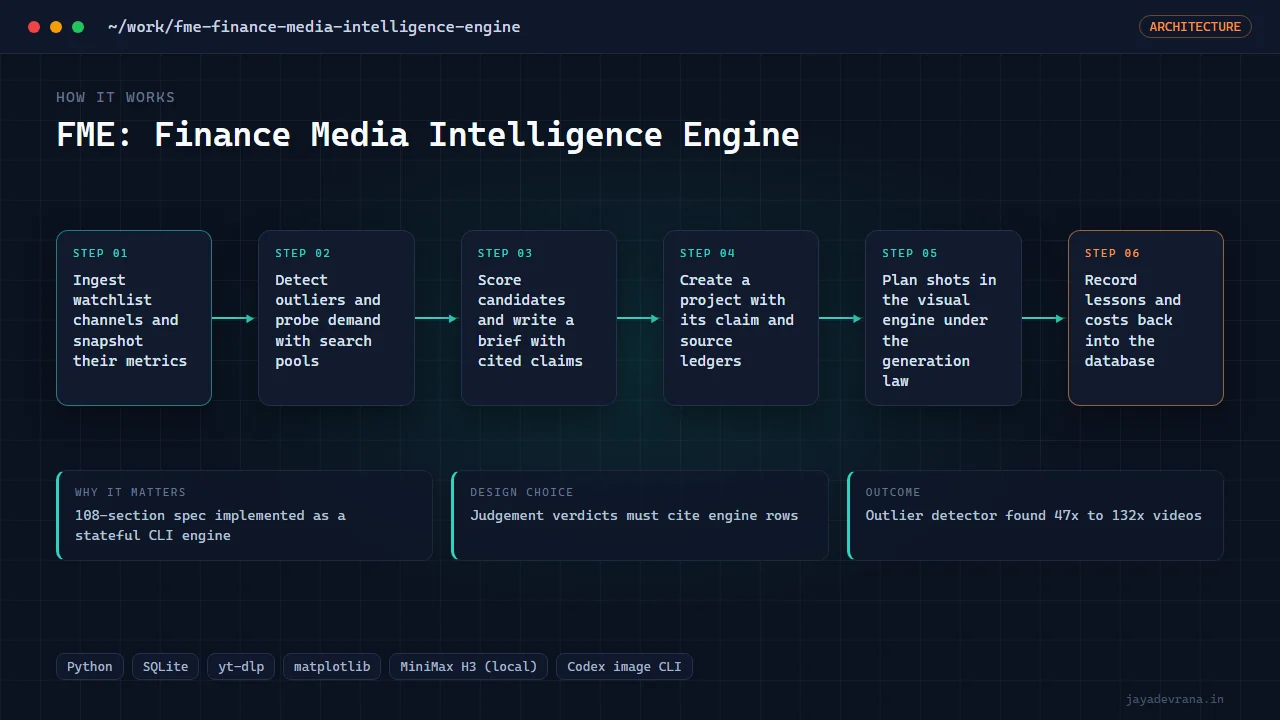Click the FME: Finance Media Intelligence Engine heading

tap(428, 134)
